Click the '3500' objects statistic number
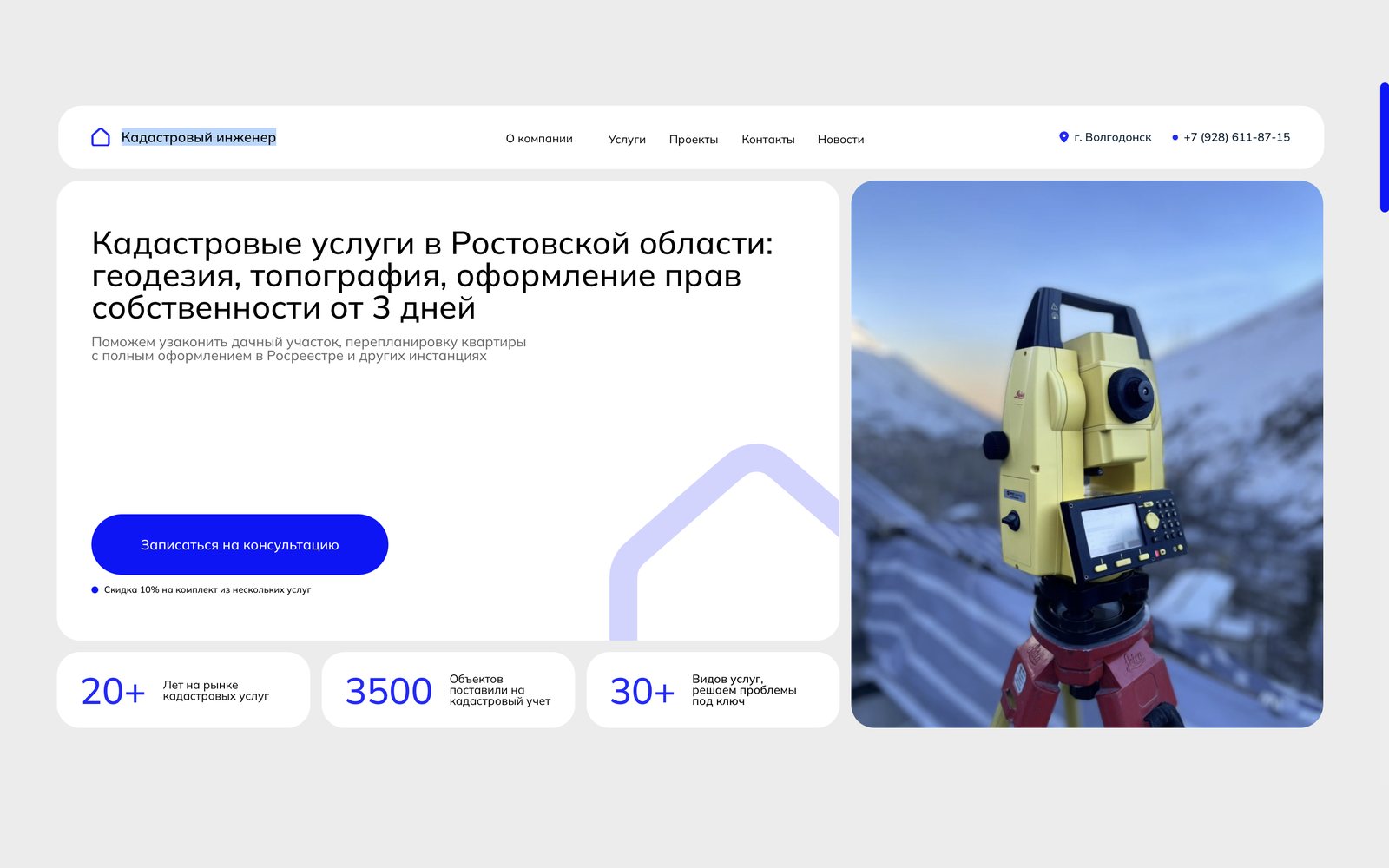 389,691
